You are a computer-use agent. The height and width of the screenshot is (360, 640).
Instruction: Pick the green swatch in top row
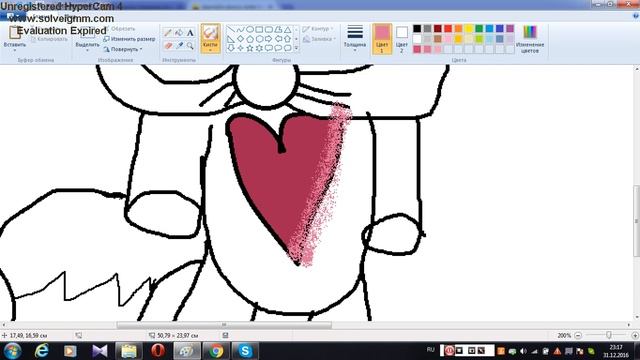(479, 29)
